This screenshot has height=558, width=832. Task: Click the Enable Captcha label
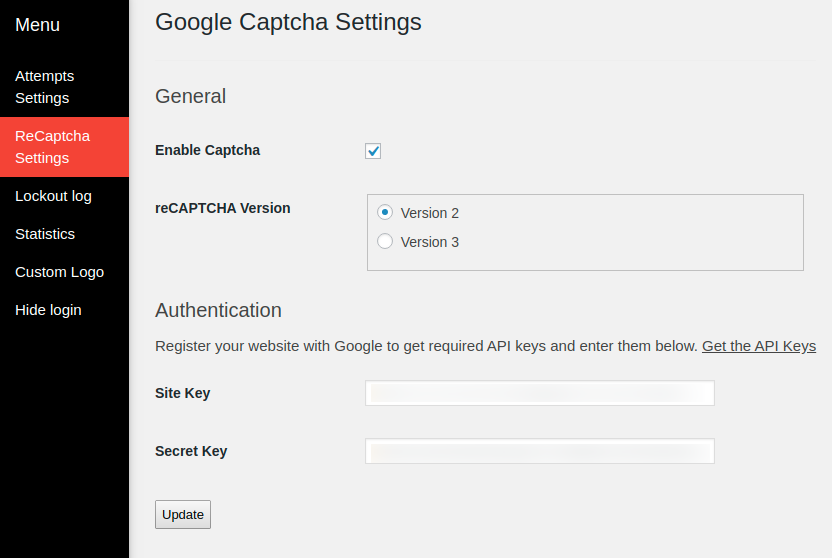tap(207, 150)
